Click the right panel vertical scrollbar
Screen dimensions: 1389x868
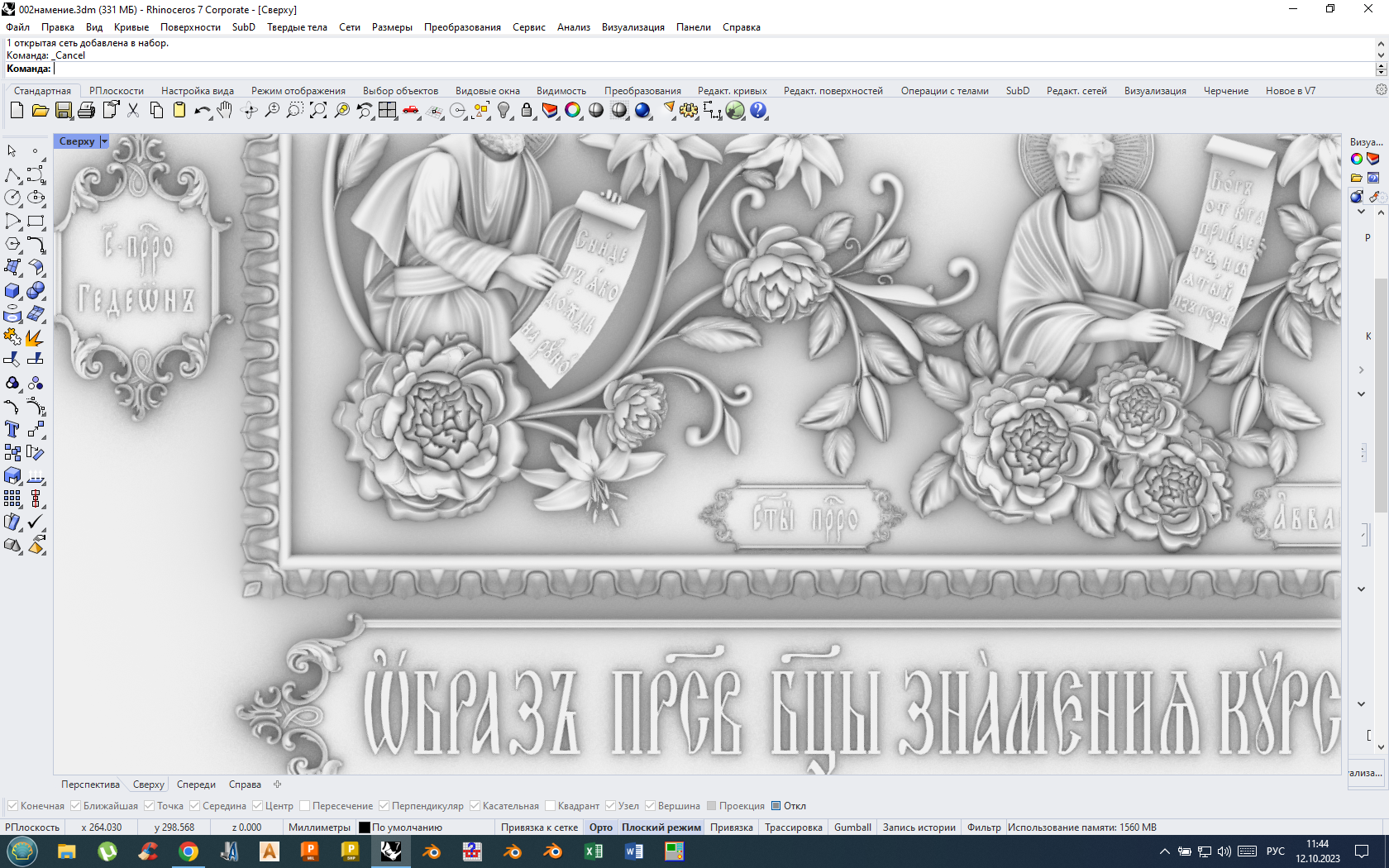point(1381,397)
